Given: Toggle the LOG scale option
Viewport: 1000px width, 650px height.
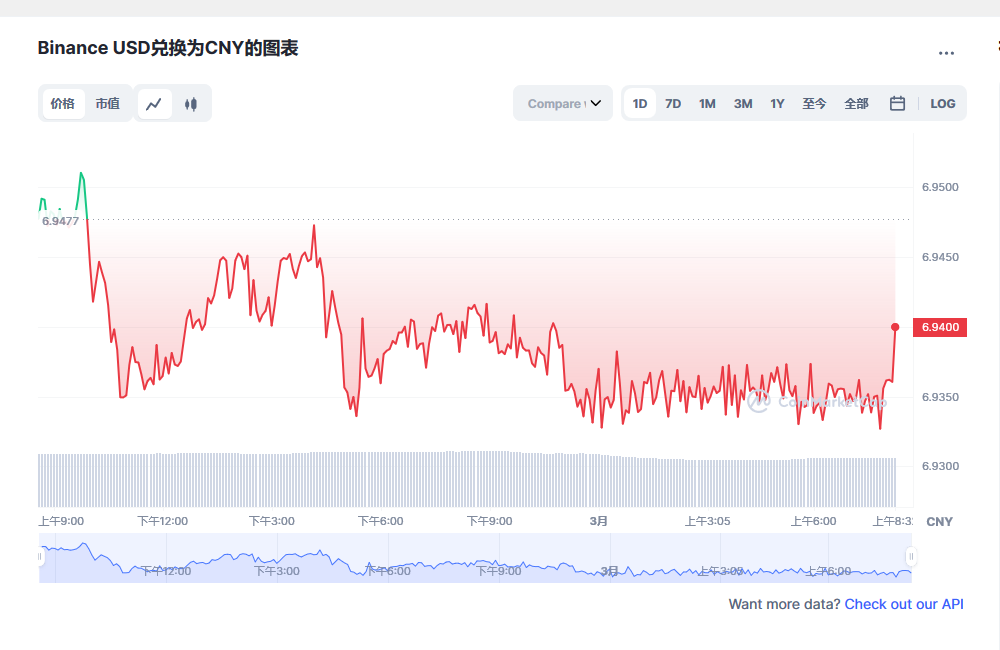Looking at the screenshot, I should (x=943, y=103).
